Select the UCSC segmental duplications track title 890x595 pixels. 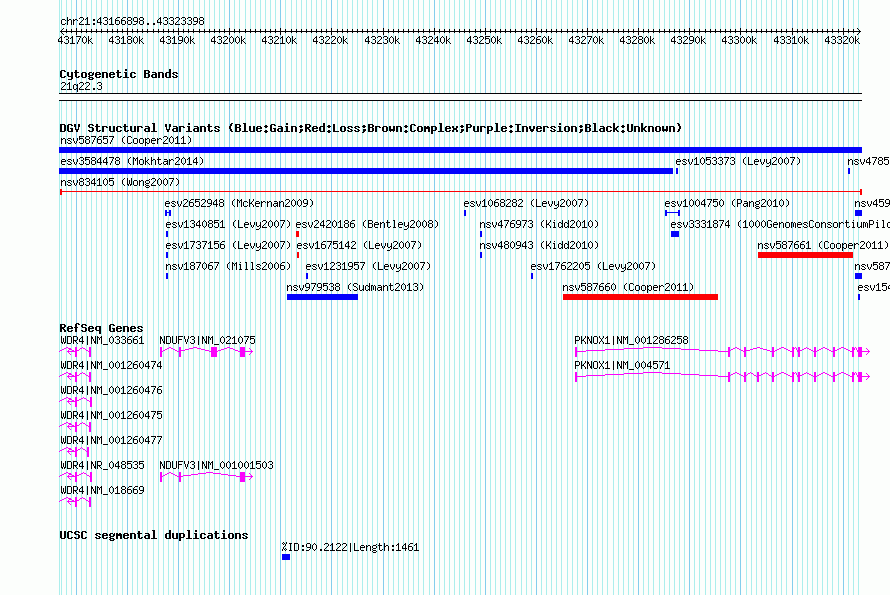(x=154, y=535)
